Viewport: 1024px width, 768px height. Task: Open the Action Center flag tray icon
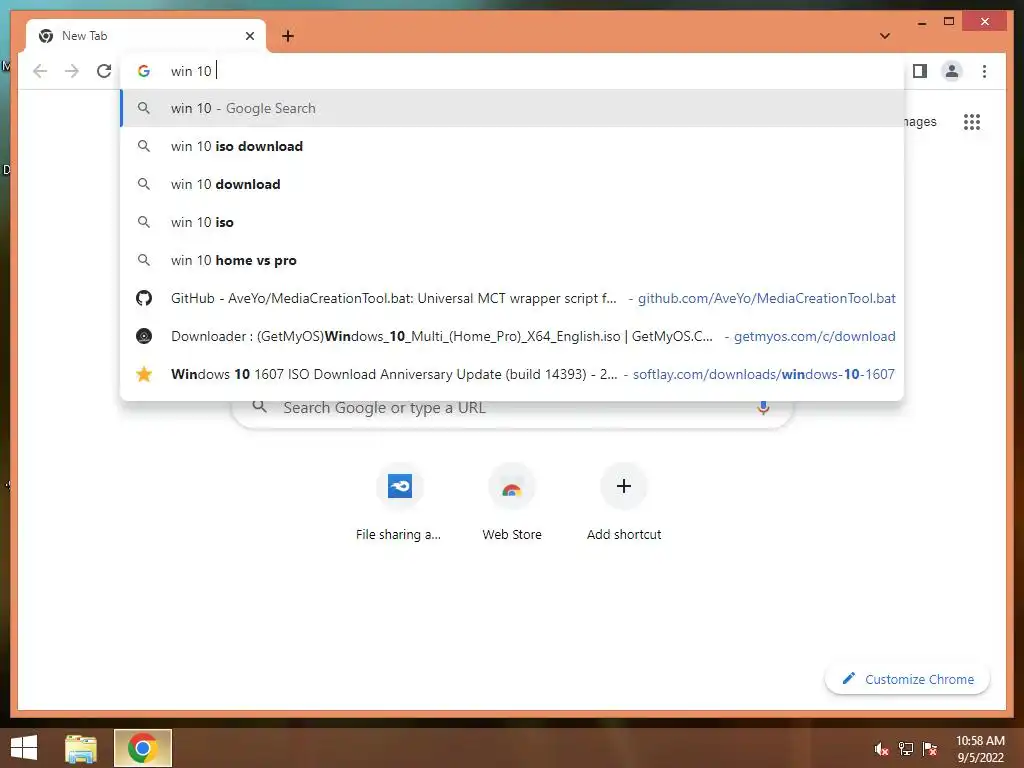tap(930, 749)
